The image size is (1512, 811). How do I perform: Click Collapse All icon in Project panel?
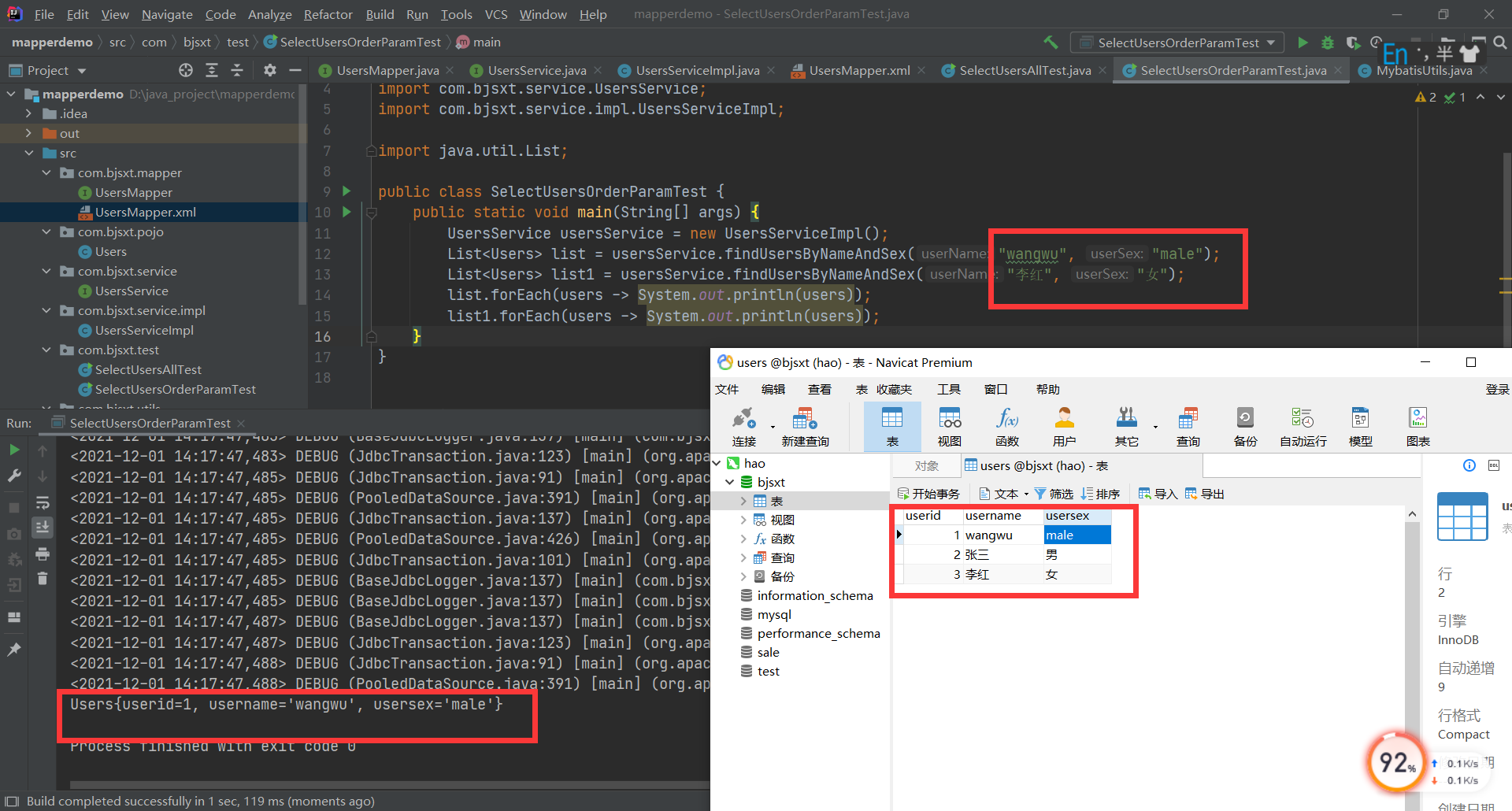point(237,70)
